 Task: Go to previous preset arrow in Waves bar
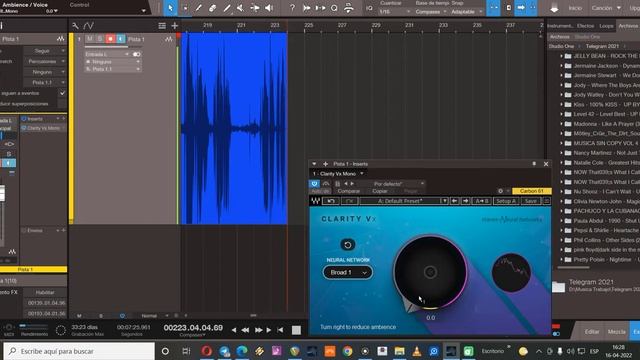tap(454, 201)
